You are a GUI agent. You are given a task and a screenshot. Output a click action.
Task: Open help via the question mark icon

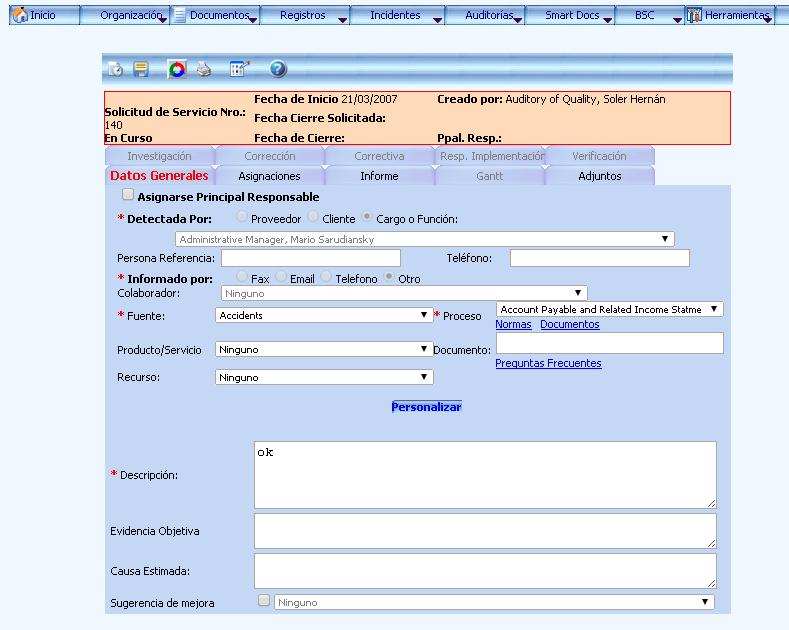click(278, 68)
